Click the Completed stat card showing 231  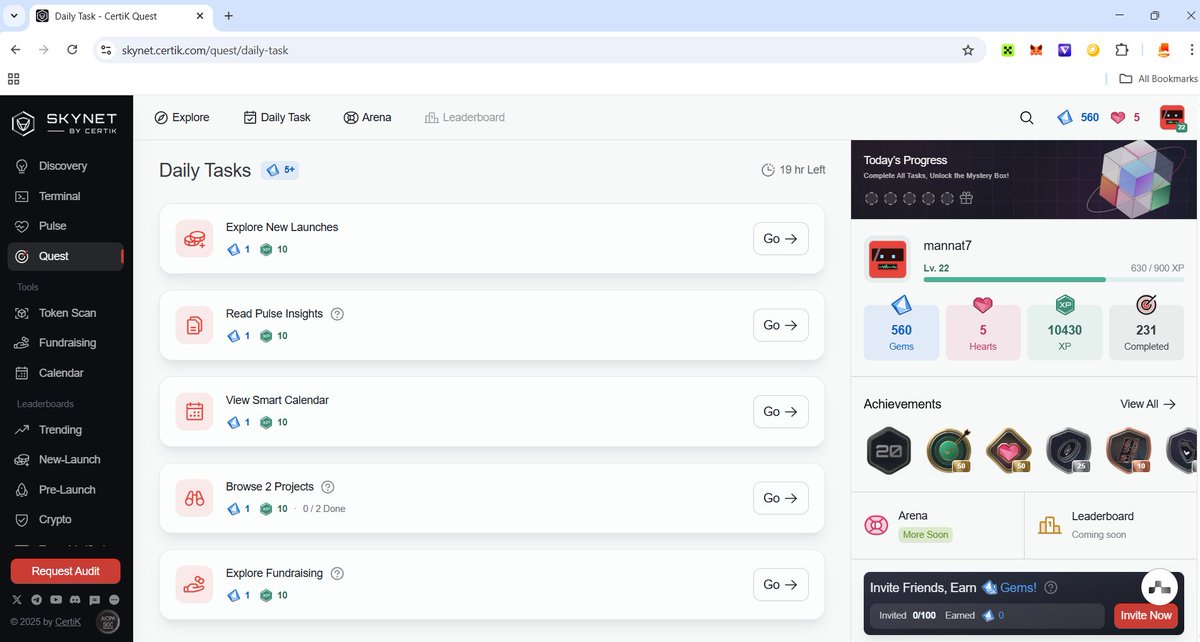pos(1146,332)
